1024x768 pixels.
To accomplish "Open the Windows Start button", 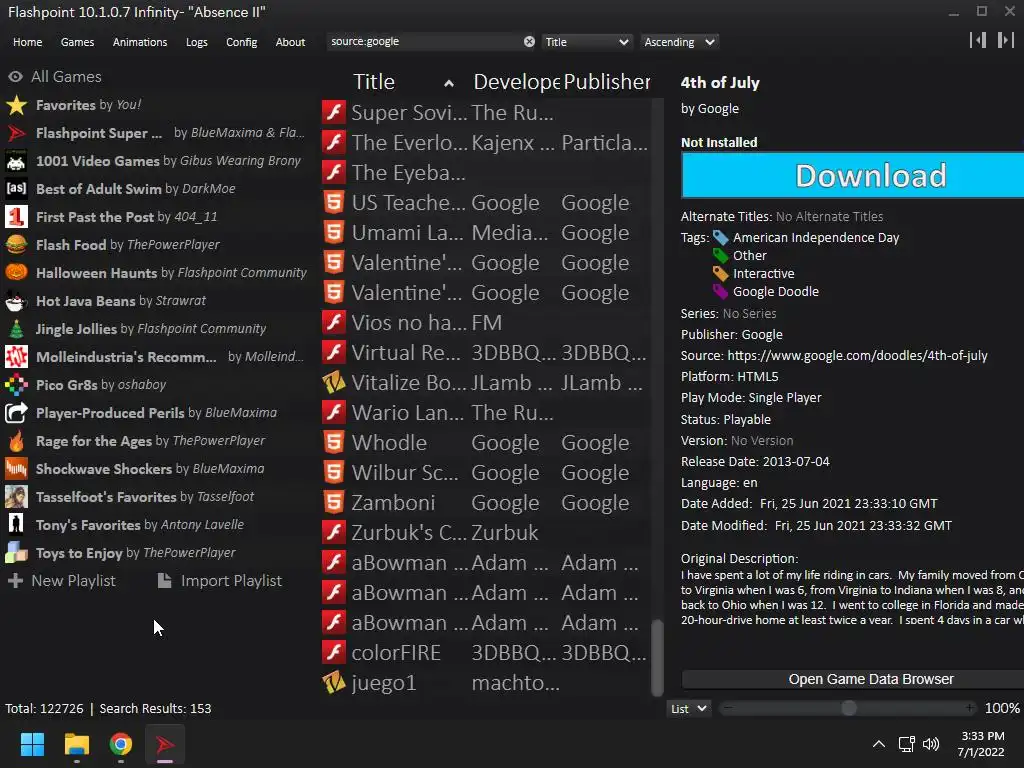I will coord(32,744).
